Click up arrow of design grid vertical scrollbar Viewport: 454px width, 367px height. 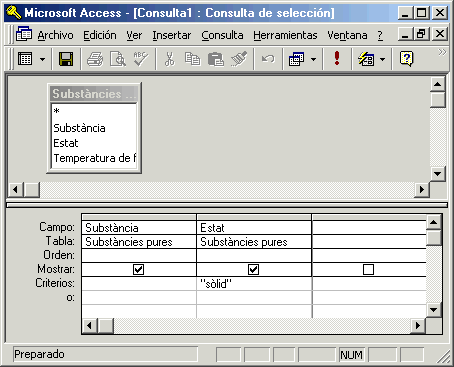click(434, 222)
